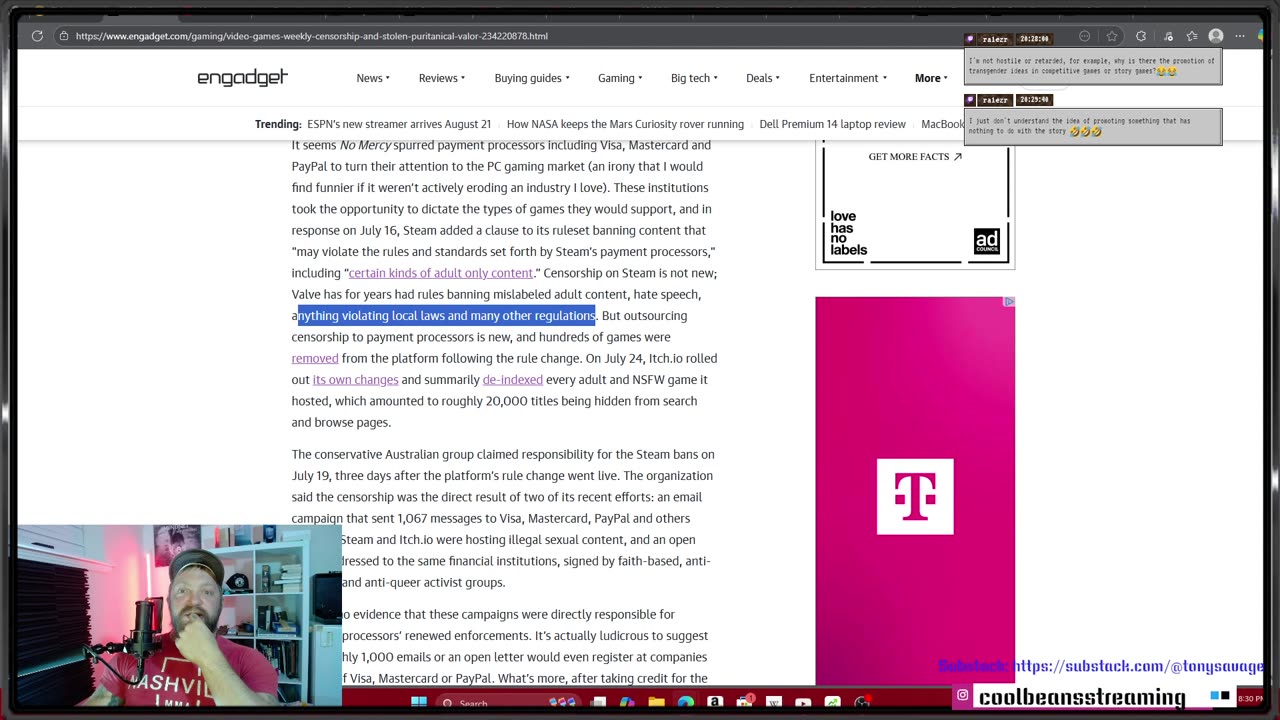The width and height of the screenshot is (1280, 720).
Task: Open the green chart taskbar app
Action: click(x=832, y=702)
